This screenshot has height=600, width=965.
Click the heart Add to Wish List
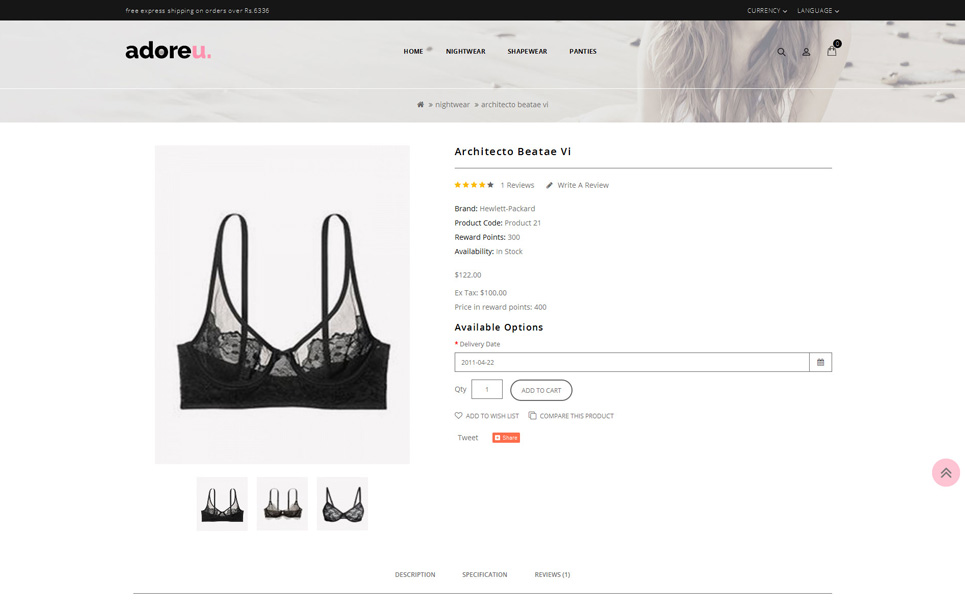[x=487, y=416]
